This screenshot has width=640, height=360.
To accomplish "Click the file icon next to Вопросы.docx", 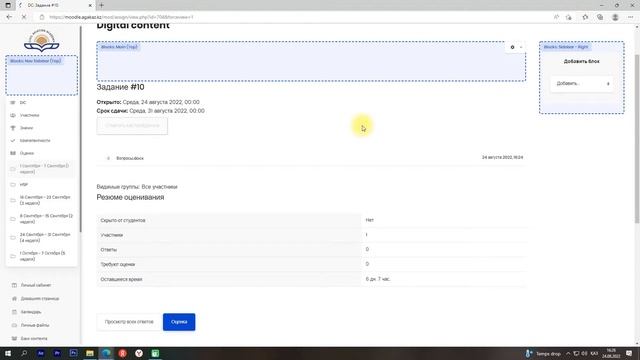I will pos(108,158).
